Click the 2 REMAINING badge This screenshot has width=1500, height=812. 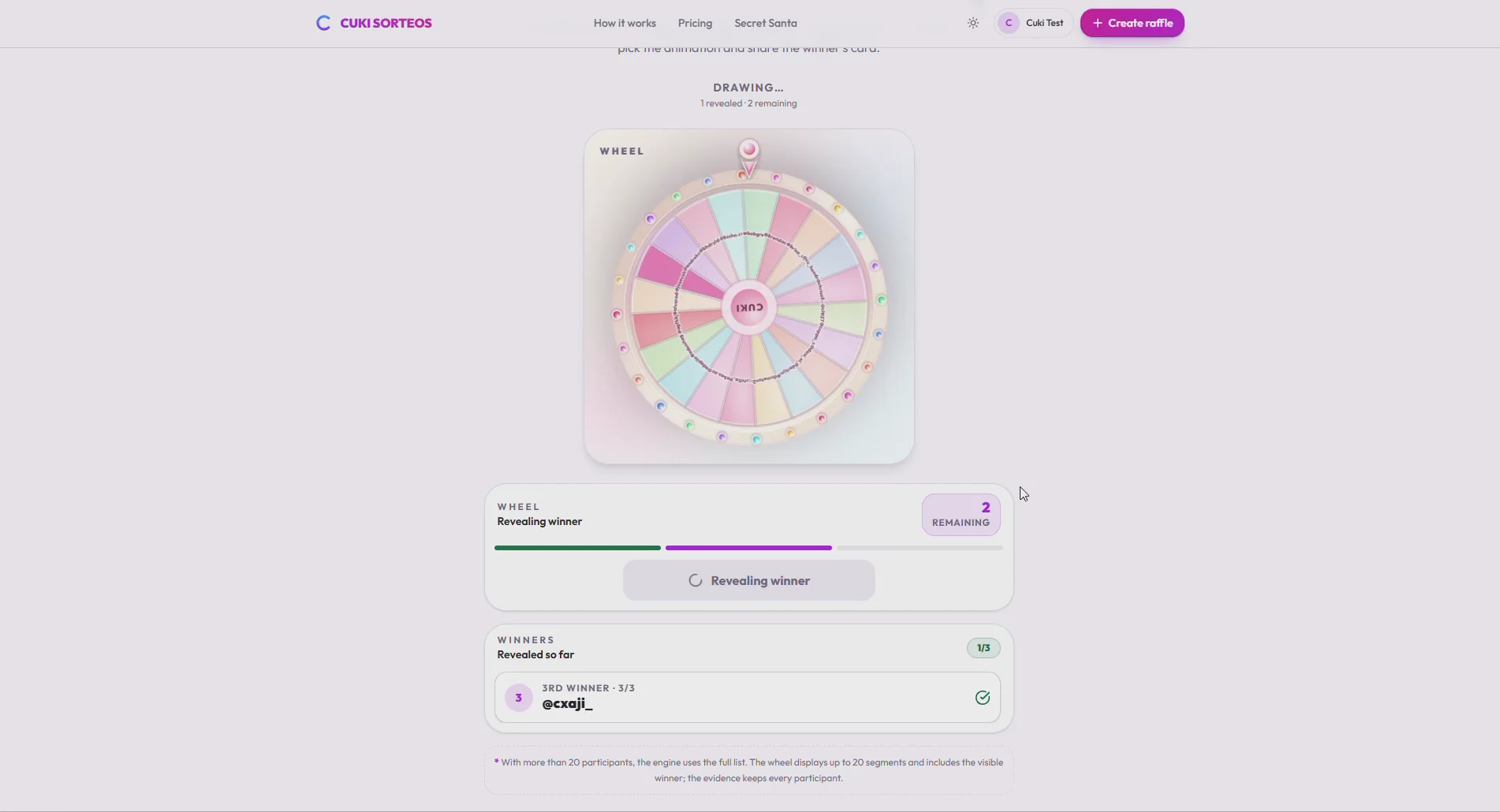961,515
